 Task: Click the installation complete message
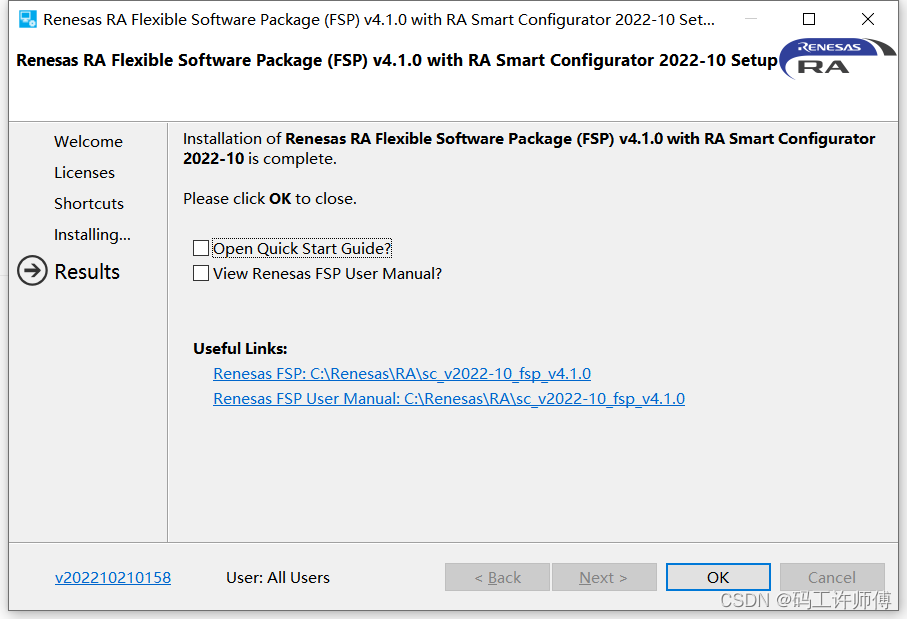529,148
